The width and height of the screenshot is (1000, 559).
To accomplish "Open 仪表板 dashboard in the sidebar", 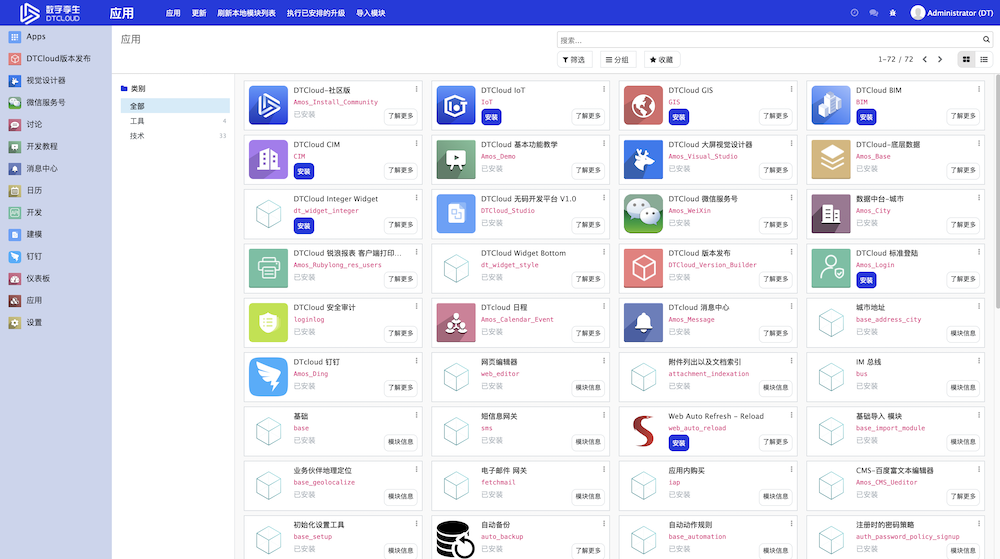I will pos(38,278).
